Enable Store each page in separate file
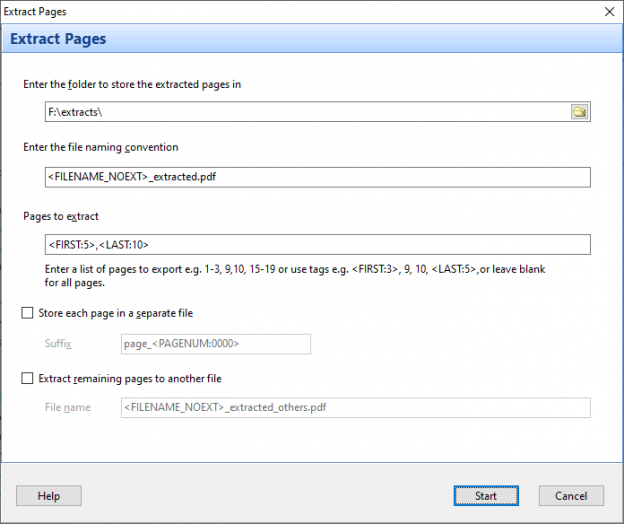The width and height of the screenshot is (624, 524). coord(27,313)
